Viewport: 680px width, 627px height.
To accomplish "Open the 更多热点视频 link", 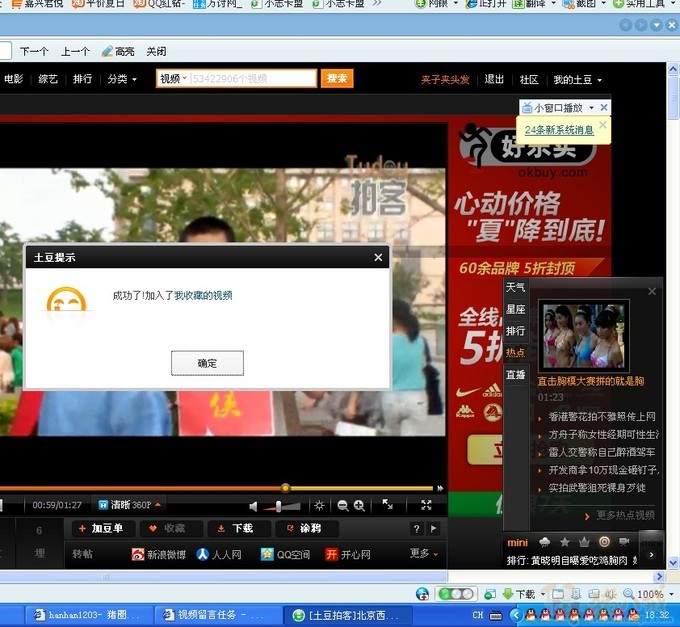I will (625, 515).
